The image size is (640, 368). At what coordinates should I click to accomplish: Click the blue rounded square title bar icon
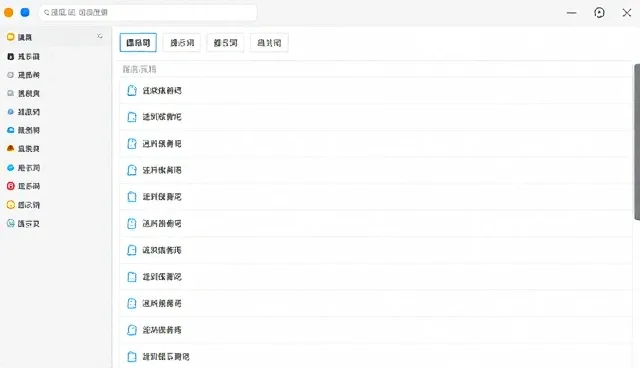coord(25,12)
